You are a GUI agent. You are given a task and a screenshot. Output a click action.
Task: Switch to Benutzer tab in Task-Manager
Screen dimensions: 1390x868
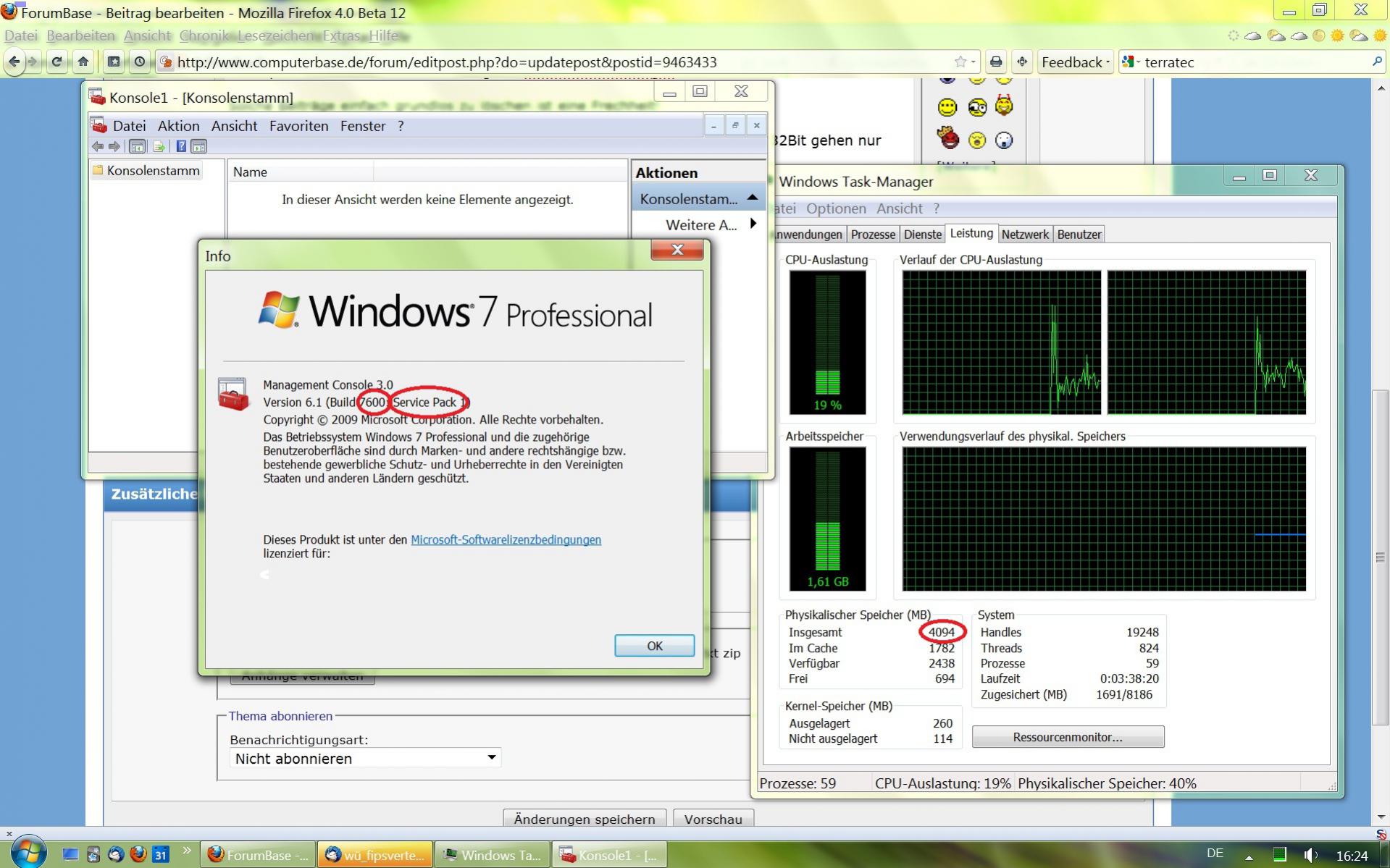point(1079,234)
